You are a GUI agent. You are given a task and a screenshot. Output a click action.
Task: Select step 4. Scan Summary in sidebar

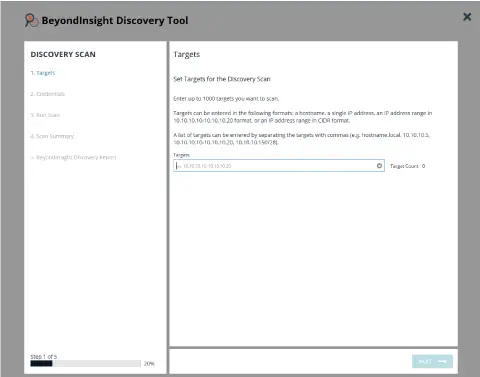coord(52,136)
